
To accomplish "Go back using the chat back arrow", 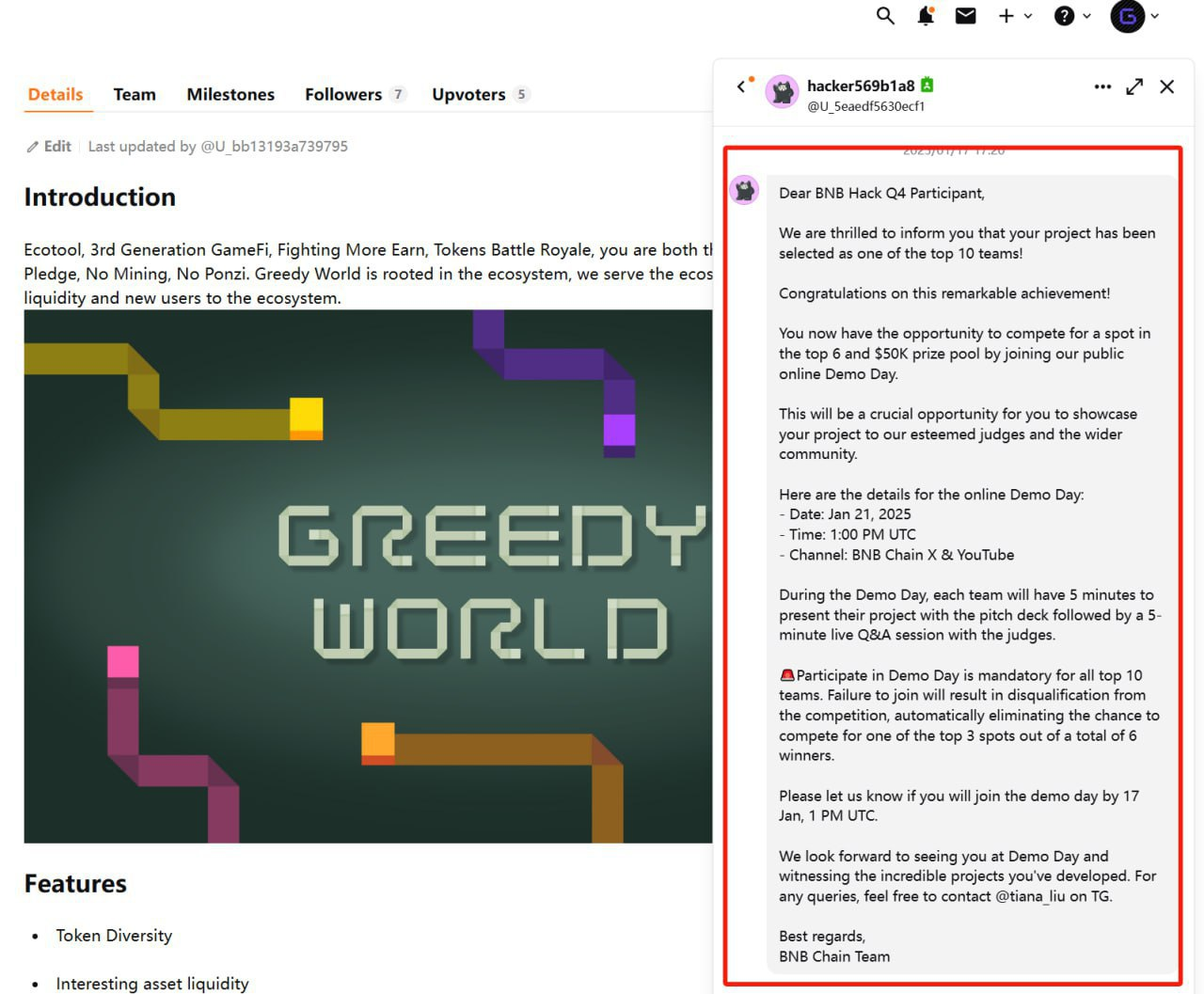I will pos(742,87).
